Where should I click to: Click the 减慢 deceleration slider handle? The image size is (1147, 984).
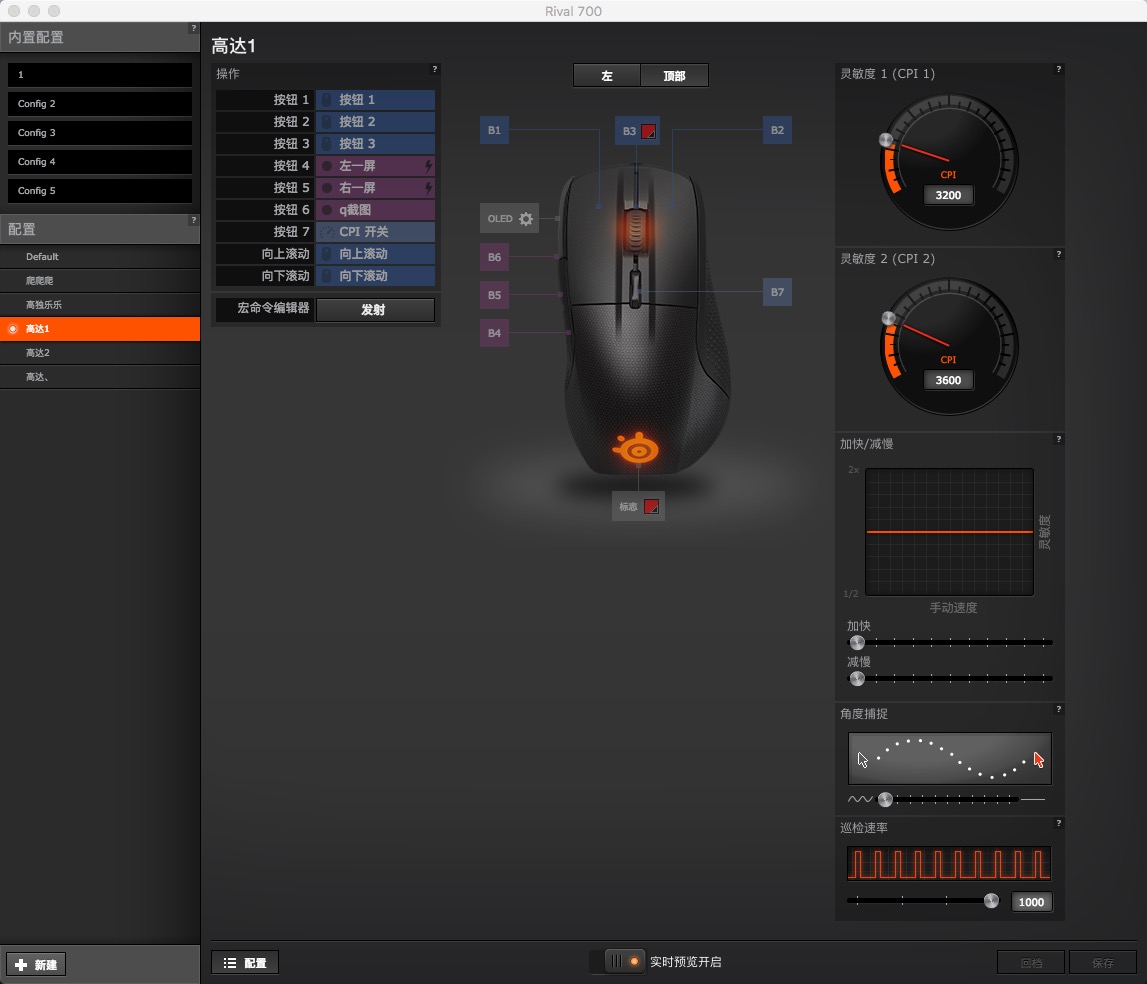(x=857, y=678)
